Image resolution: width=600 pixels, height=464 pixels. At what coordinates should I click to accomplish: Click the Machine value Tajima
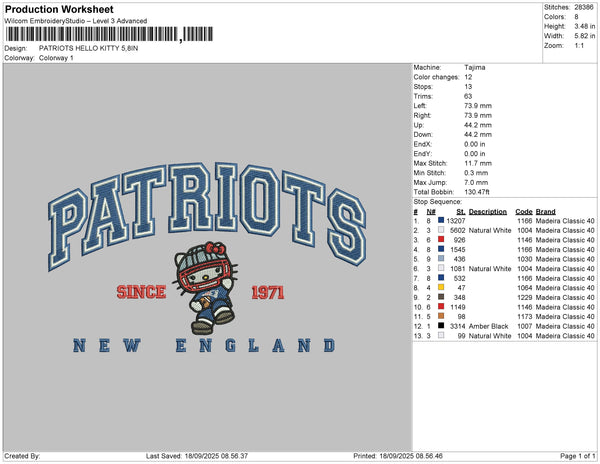474,67
